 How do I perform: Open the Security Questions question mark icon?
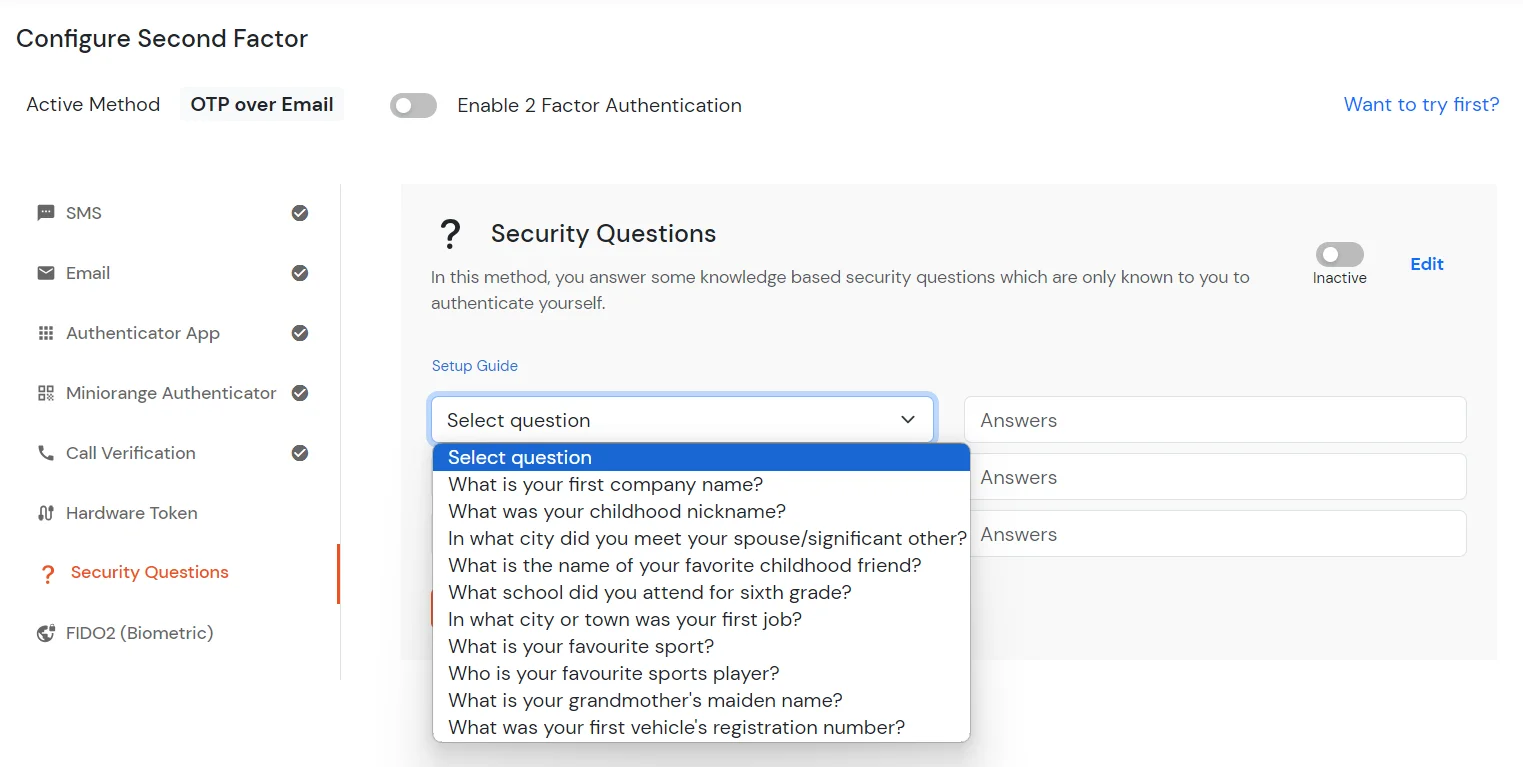tap(45, 572)
